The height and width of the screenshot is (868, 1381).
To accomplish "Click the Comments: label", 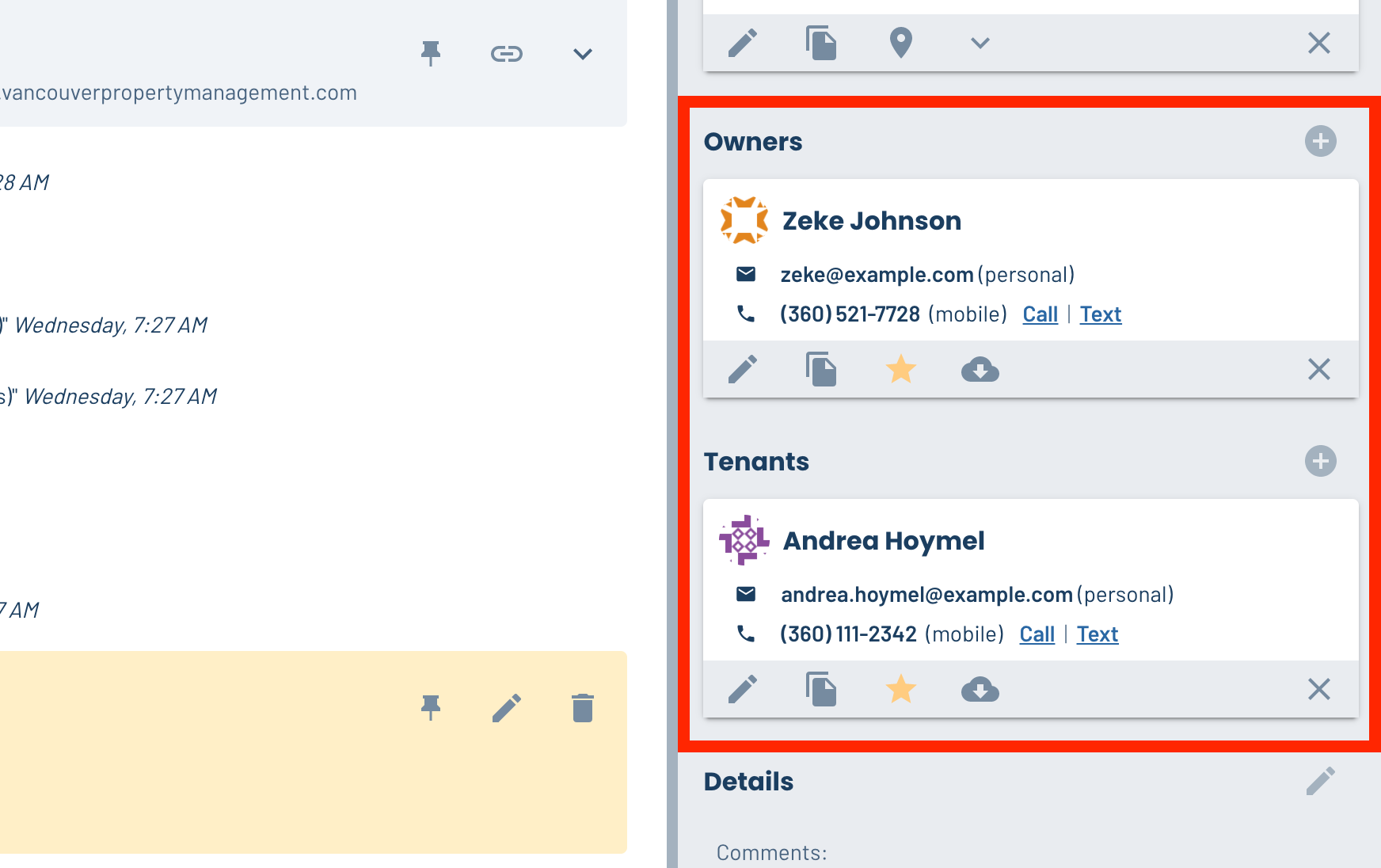I will point(772,853).
